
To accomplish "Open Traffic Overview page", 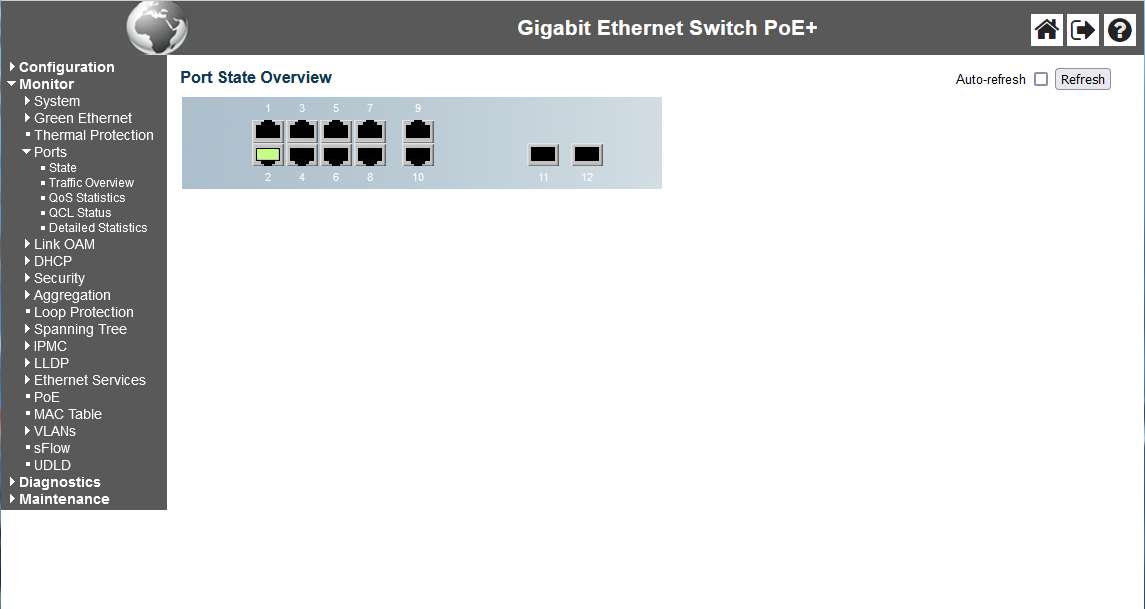I will tap(91, 183).
